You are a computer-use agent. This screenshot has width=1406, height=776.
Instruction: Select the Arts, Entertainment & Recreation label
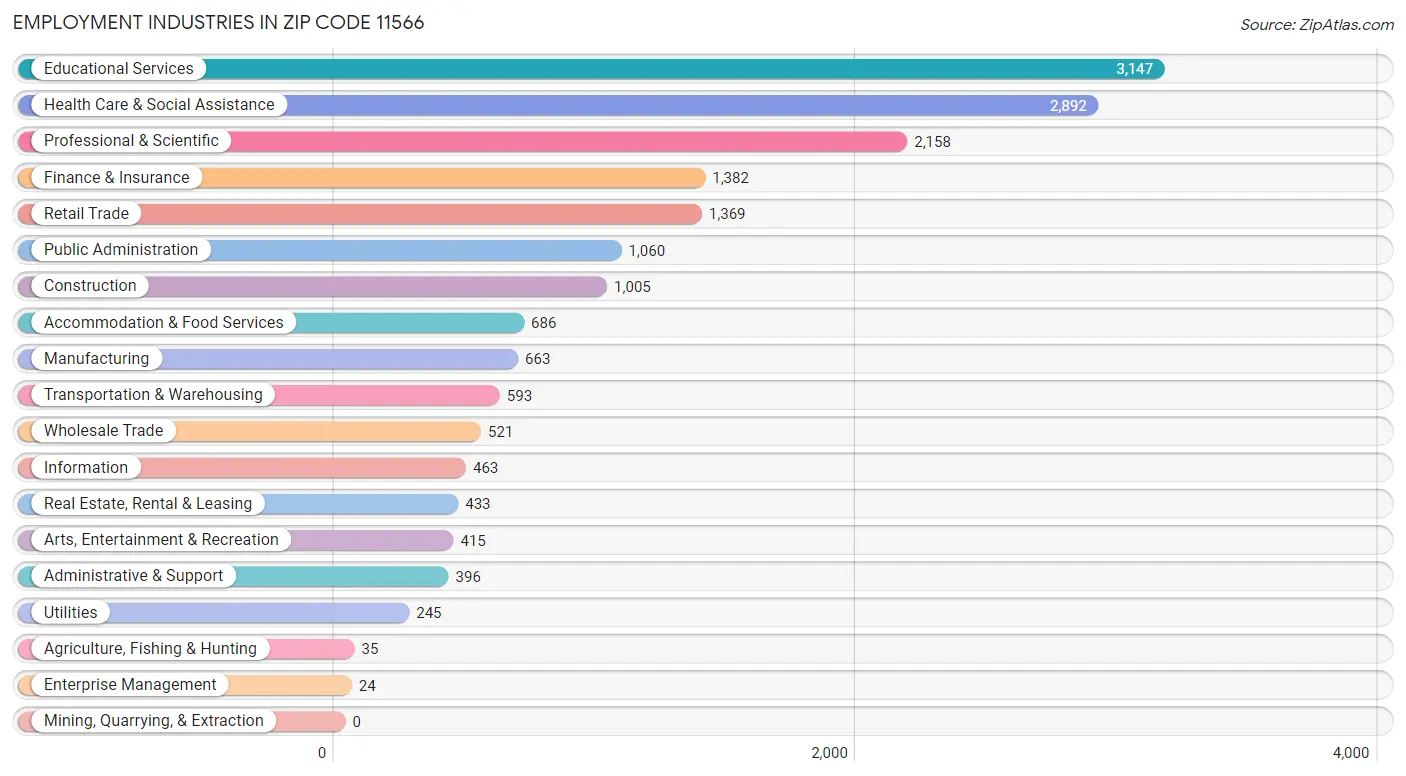[161, 540]
